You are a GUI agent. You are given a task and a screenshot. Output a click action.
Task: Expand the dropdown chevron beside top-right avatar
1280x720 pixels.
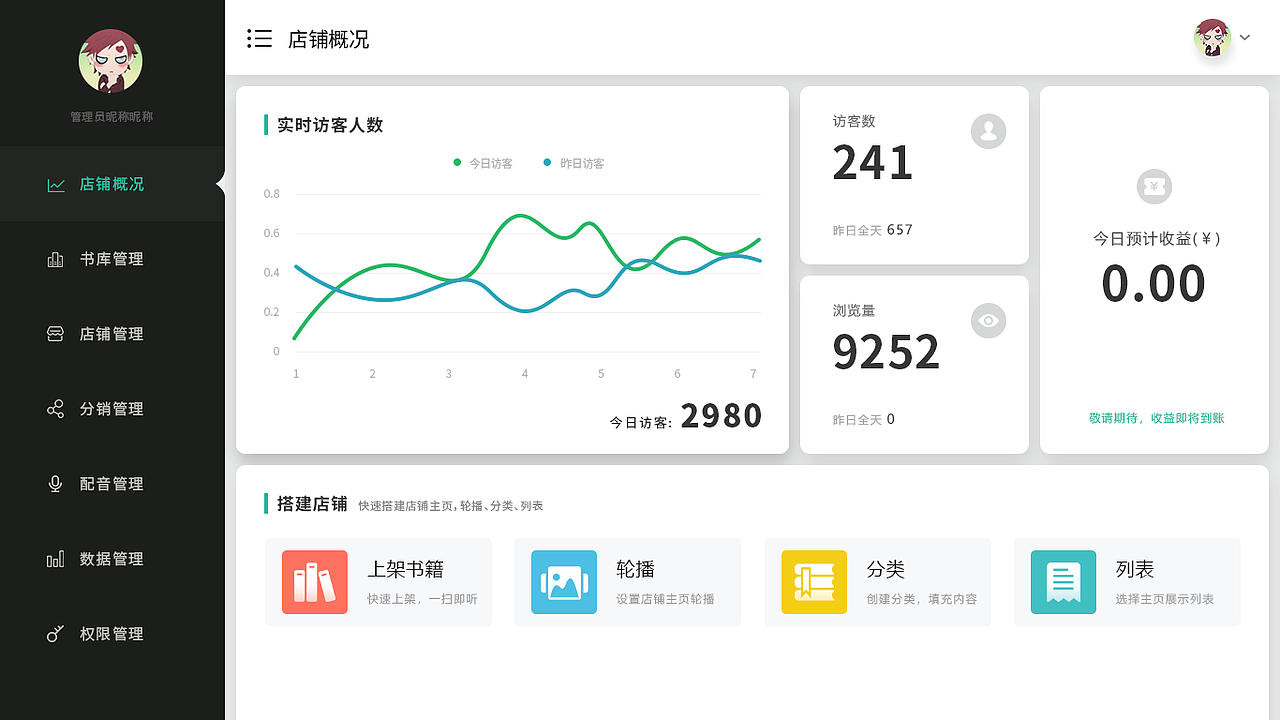[x=1245, y=38]
